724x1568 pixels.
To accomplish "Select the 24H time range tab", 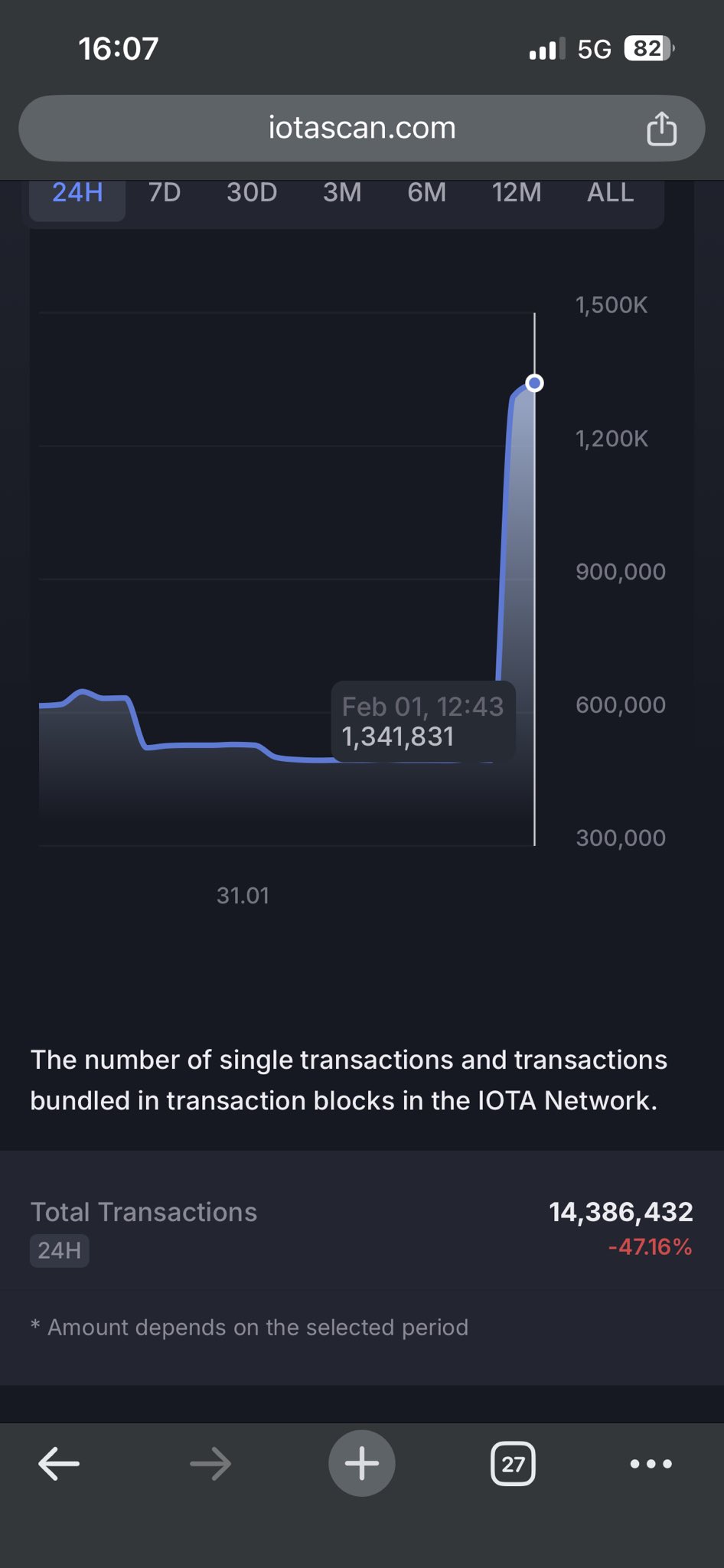I will tap(77, 193).
